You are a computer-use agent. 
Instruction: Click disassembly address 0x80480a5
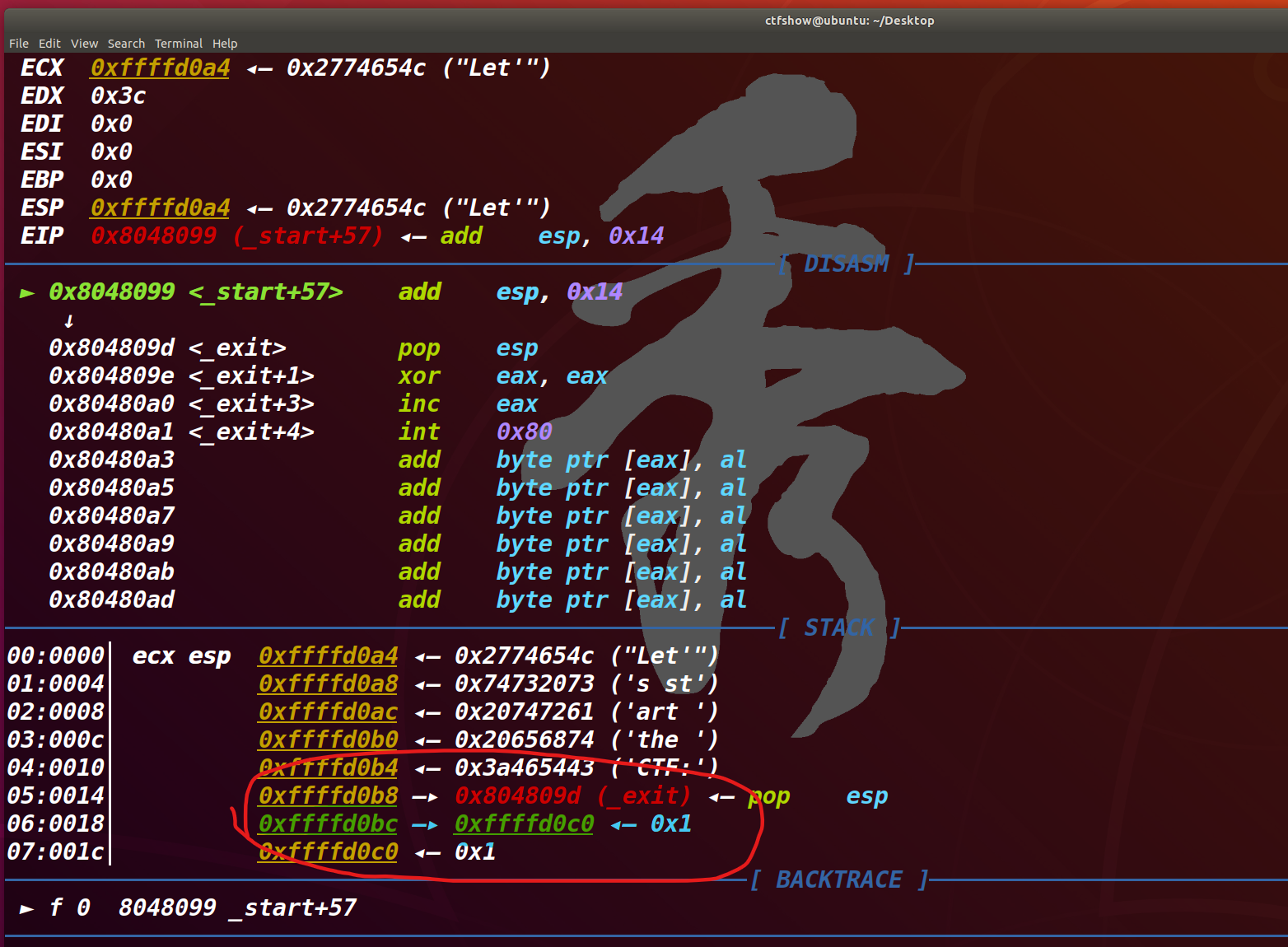coord(111,487)
